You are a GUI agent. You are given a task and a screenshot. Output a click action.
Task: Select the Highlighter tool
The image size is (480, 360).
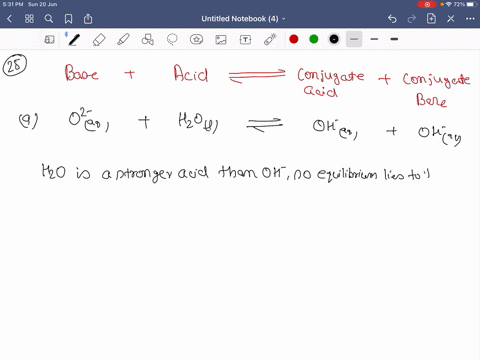pyautogui.click(x=123, y=40)
